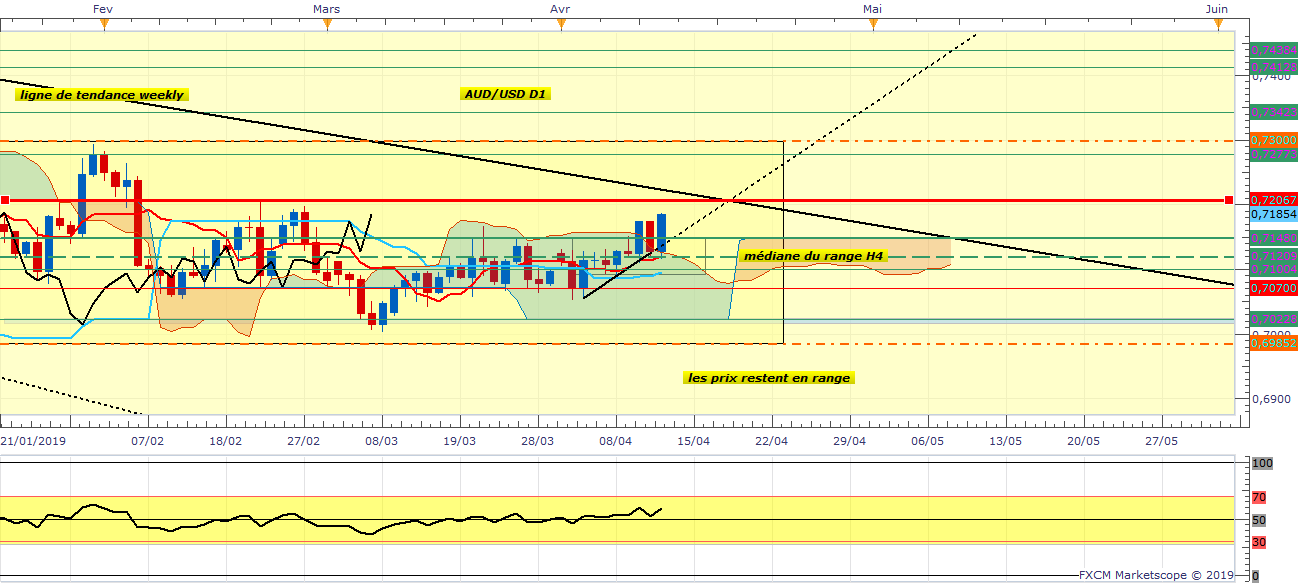Click the RSI 70 level label

click(1260, 497)
